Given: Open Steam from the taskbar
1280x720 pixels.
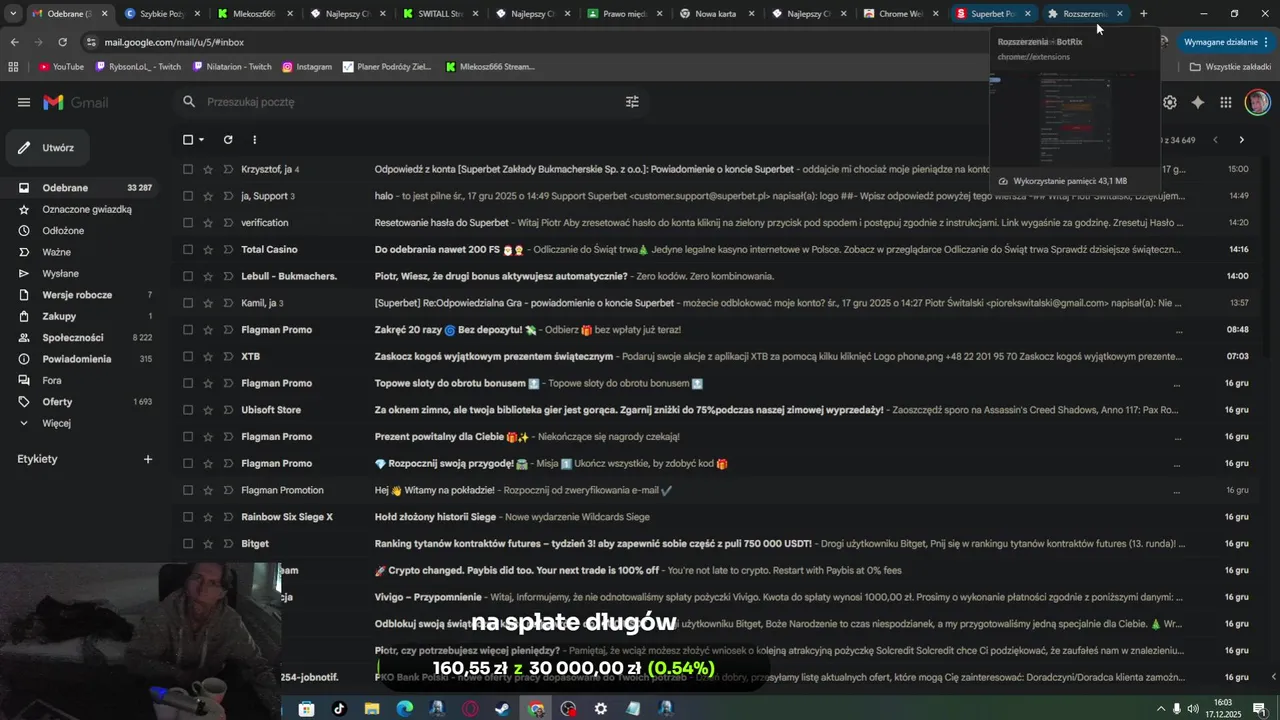Looking at the screenshot, I should coord(502,709).
